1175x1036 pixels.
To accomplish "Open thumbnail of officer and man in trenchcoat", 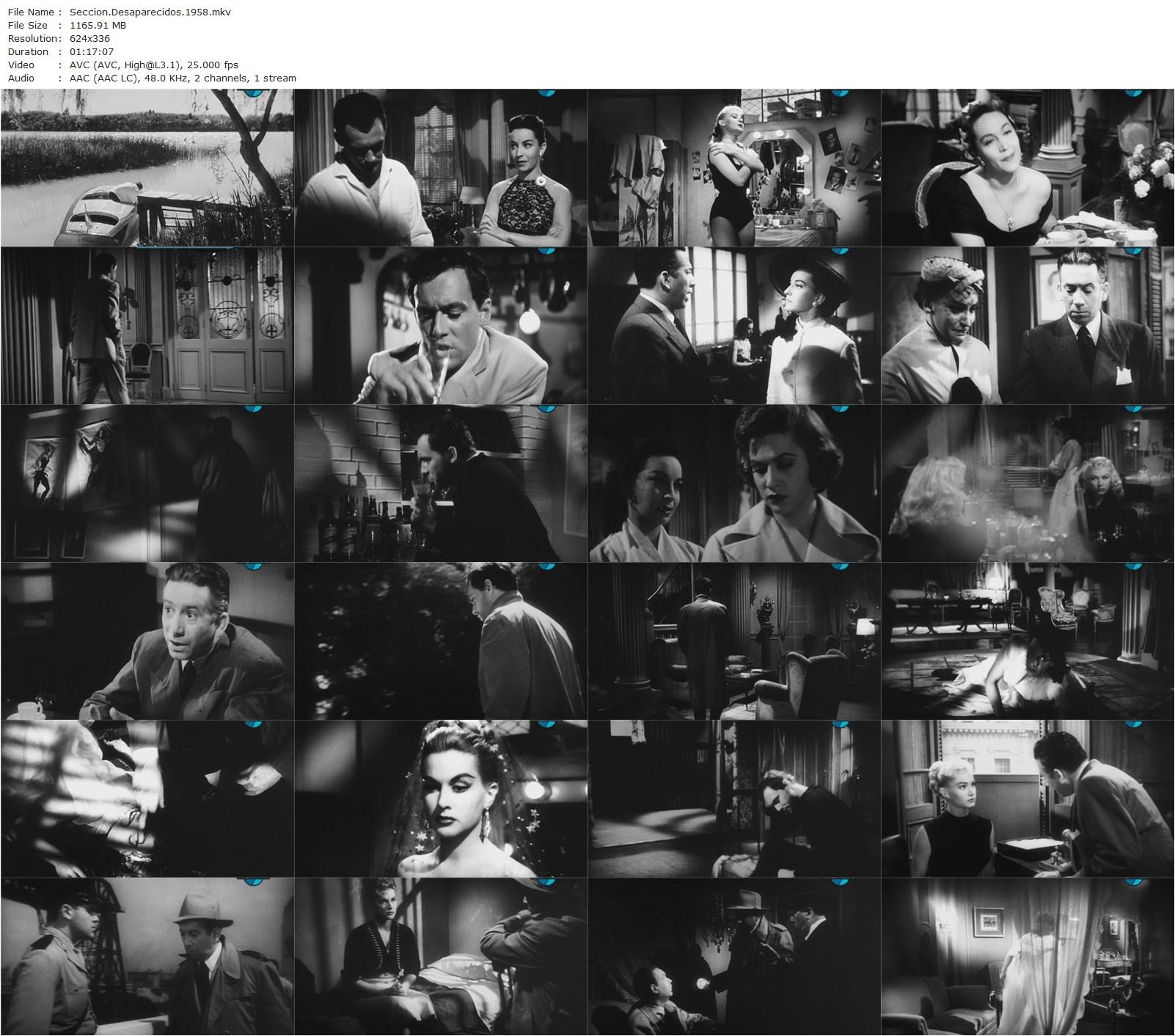I will point(147,957).
